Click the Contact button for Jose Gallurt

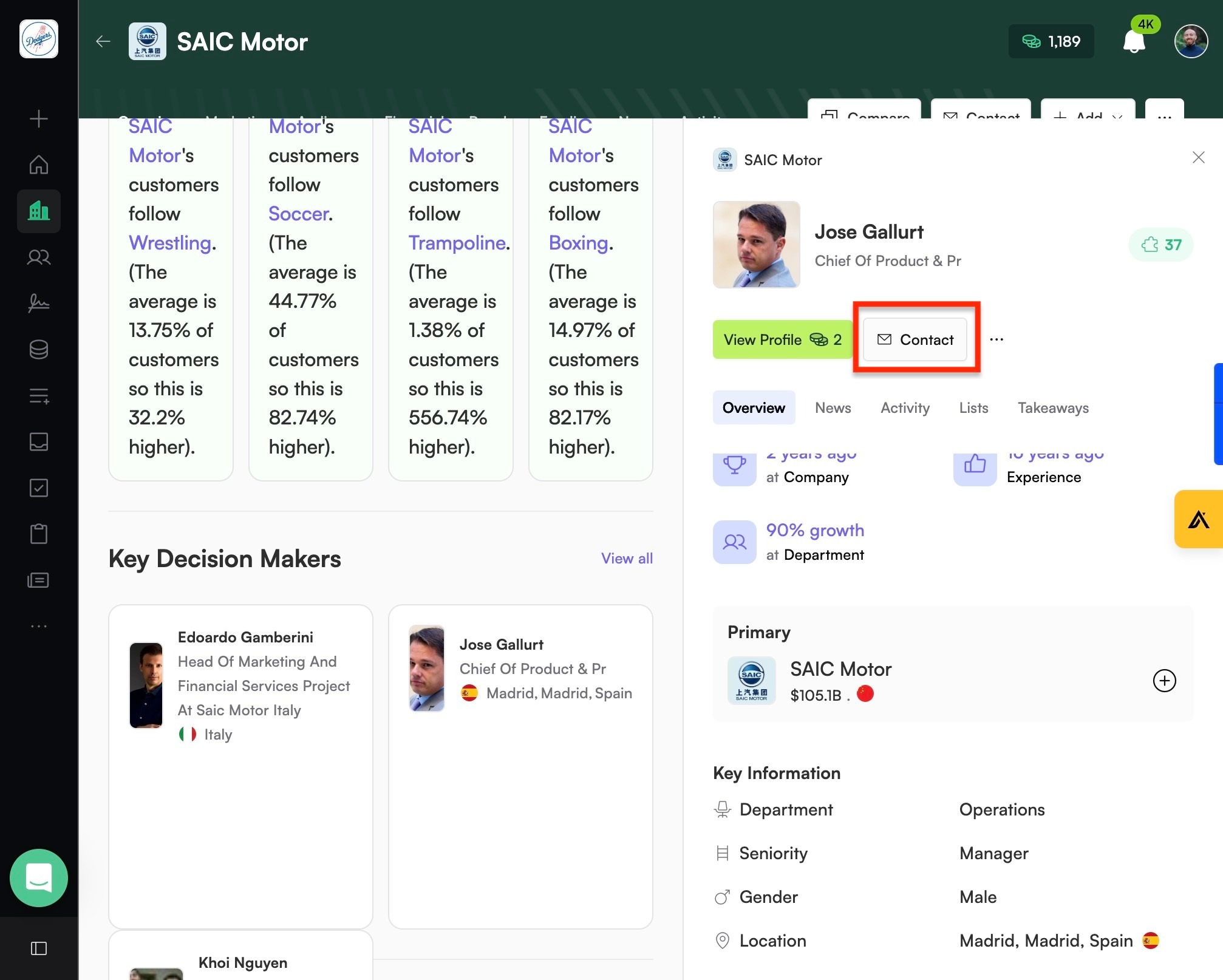915,339
